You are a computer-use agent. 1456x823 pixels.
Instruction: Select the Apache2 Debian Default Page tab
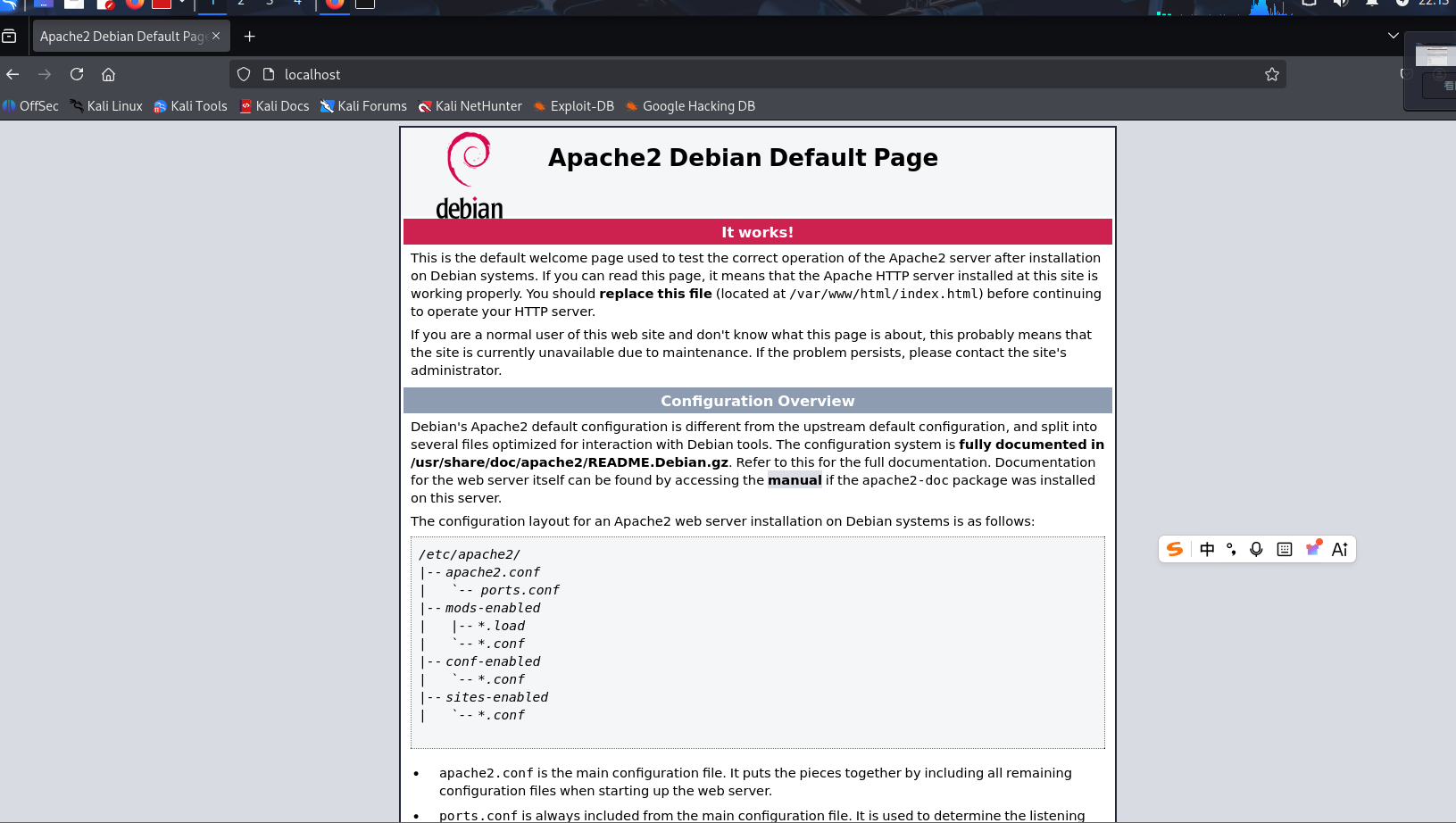pos(131,37)
